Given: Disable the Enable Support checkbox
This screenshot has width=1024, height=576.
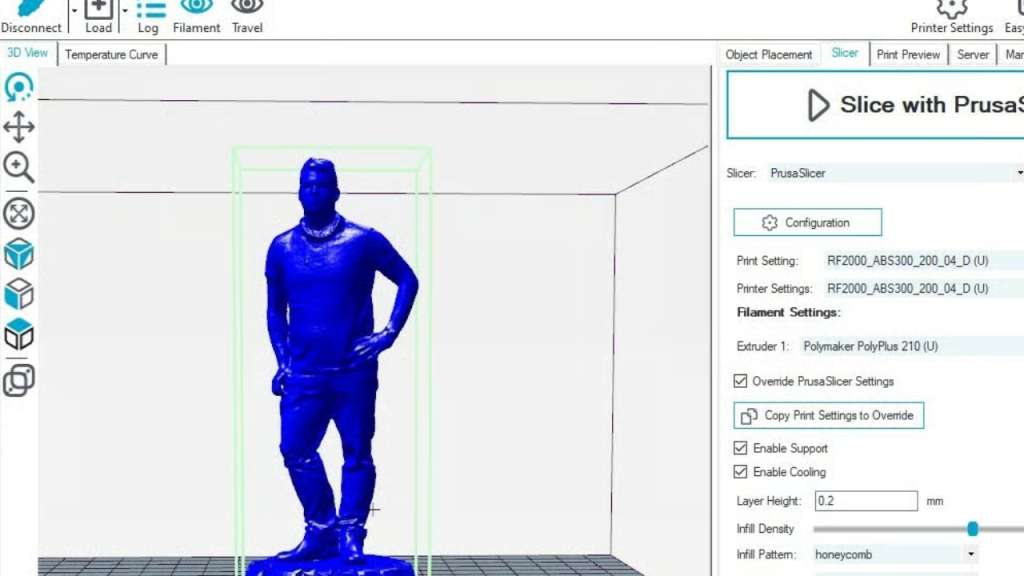Looking at the screenshot, I should click(x=740, y=448).
